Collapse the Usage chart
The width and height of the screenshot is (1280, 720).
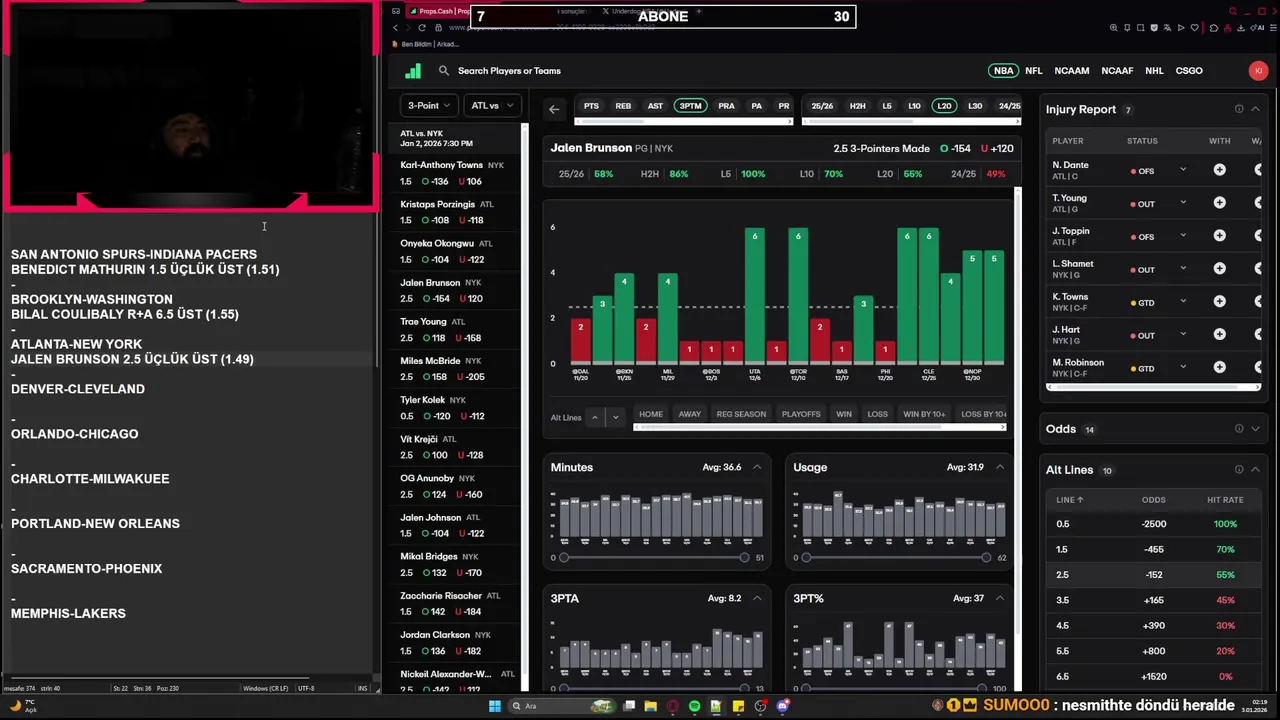click(x=999, y=467)
